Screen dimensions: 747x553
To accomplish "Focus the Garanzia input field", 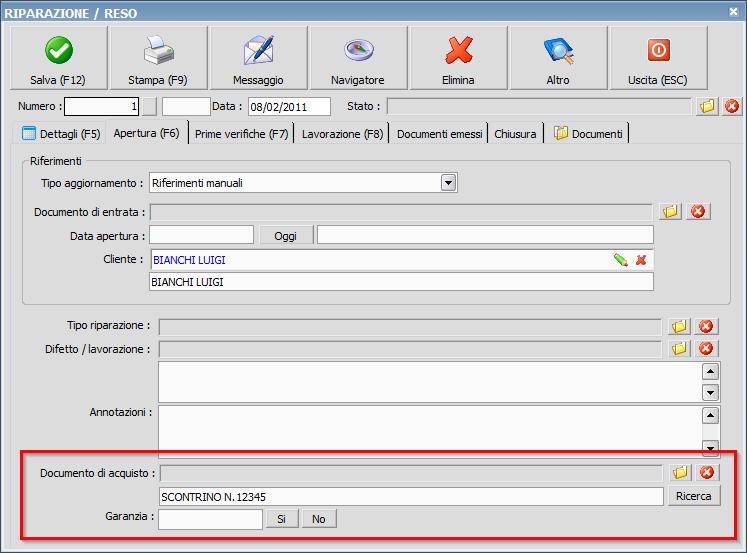I will [x=211, y=519].
